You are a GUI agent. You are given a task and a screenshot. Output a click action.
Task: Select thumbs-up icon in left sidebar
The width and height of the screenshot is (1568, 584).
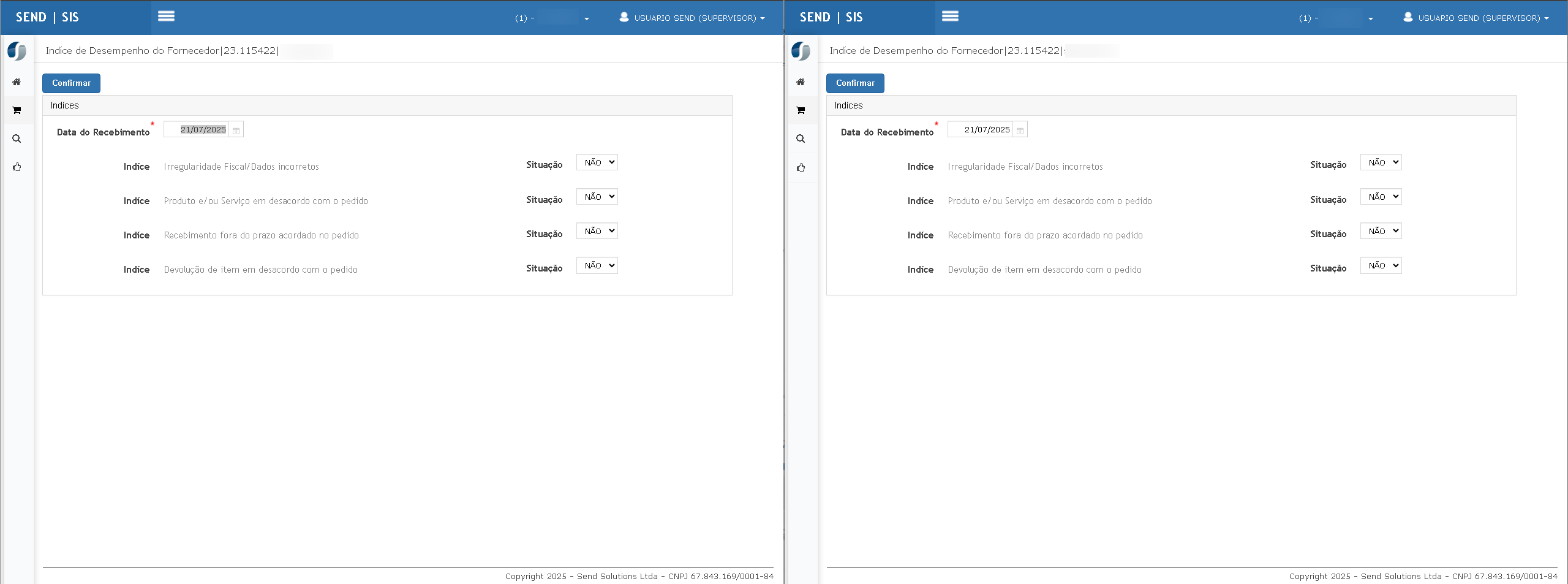pyautogui.click(x=17, y=167)
